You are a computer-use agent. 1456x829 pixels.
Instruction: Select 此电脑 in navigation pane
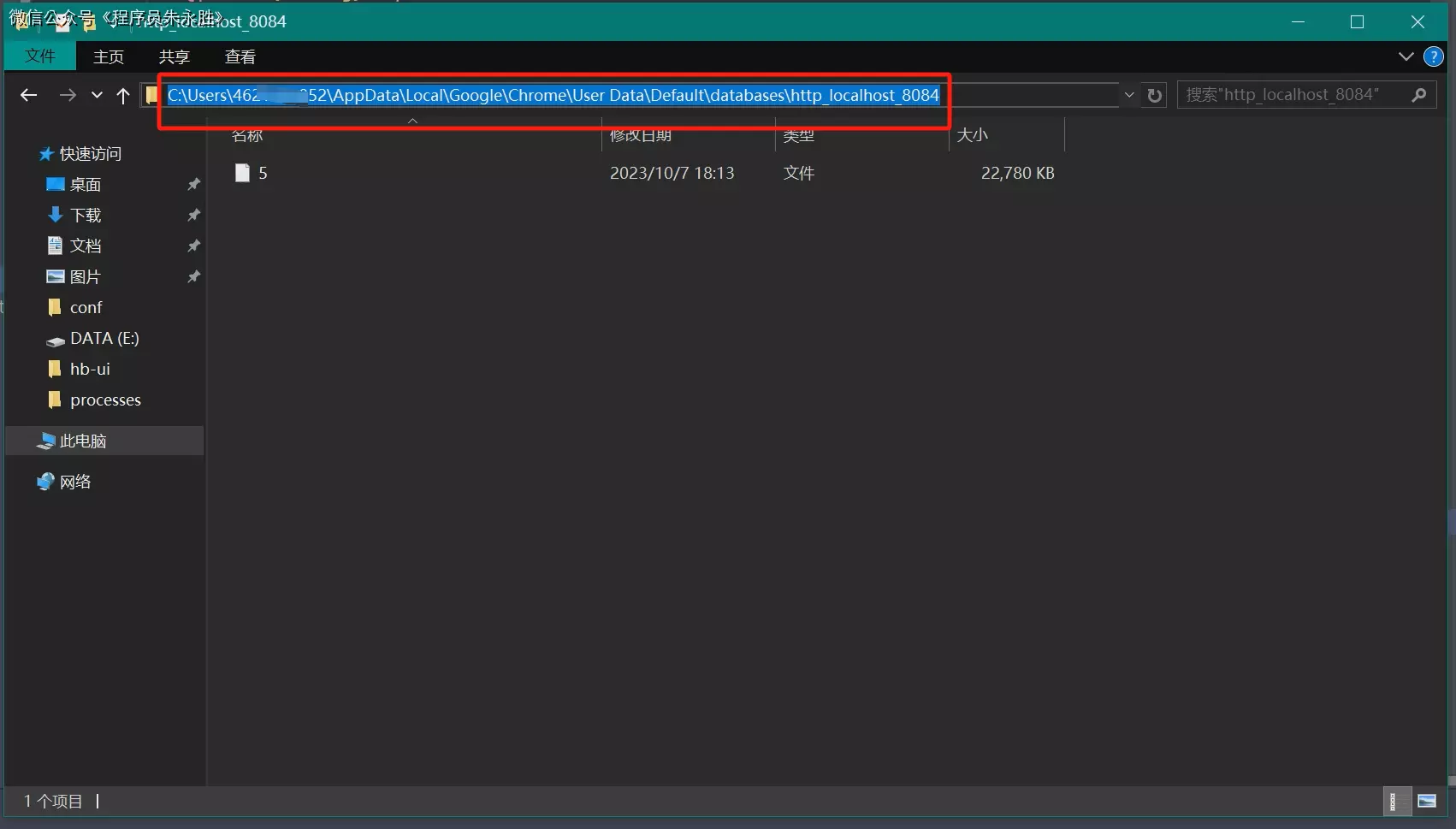click(83, 441)
